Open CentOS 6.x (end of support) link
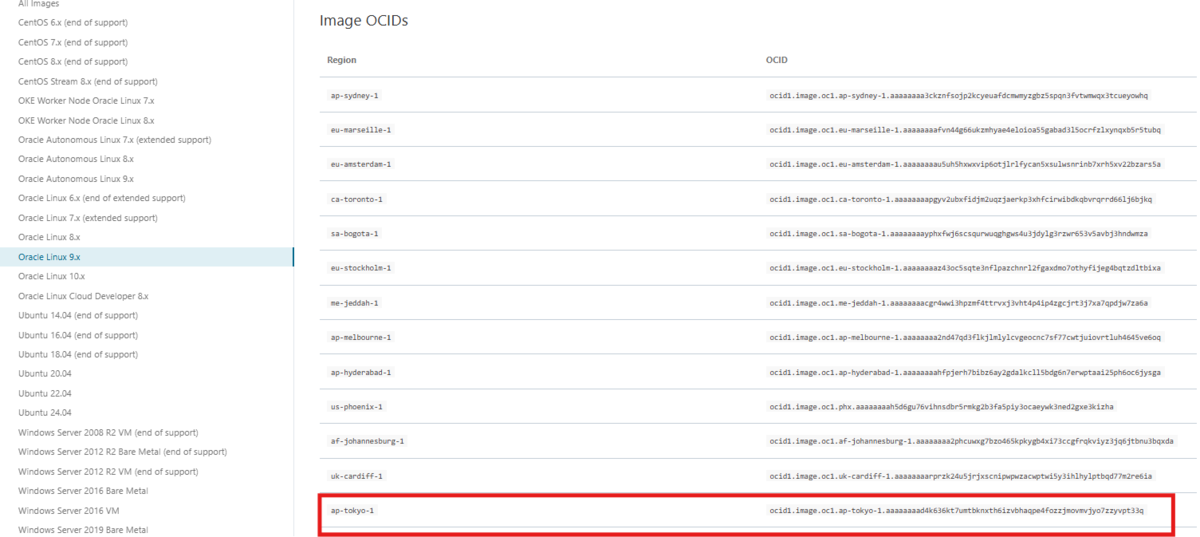Image resolution: width=1200 pixels, height=537 pixels. click(x=73, y=23)
